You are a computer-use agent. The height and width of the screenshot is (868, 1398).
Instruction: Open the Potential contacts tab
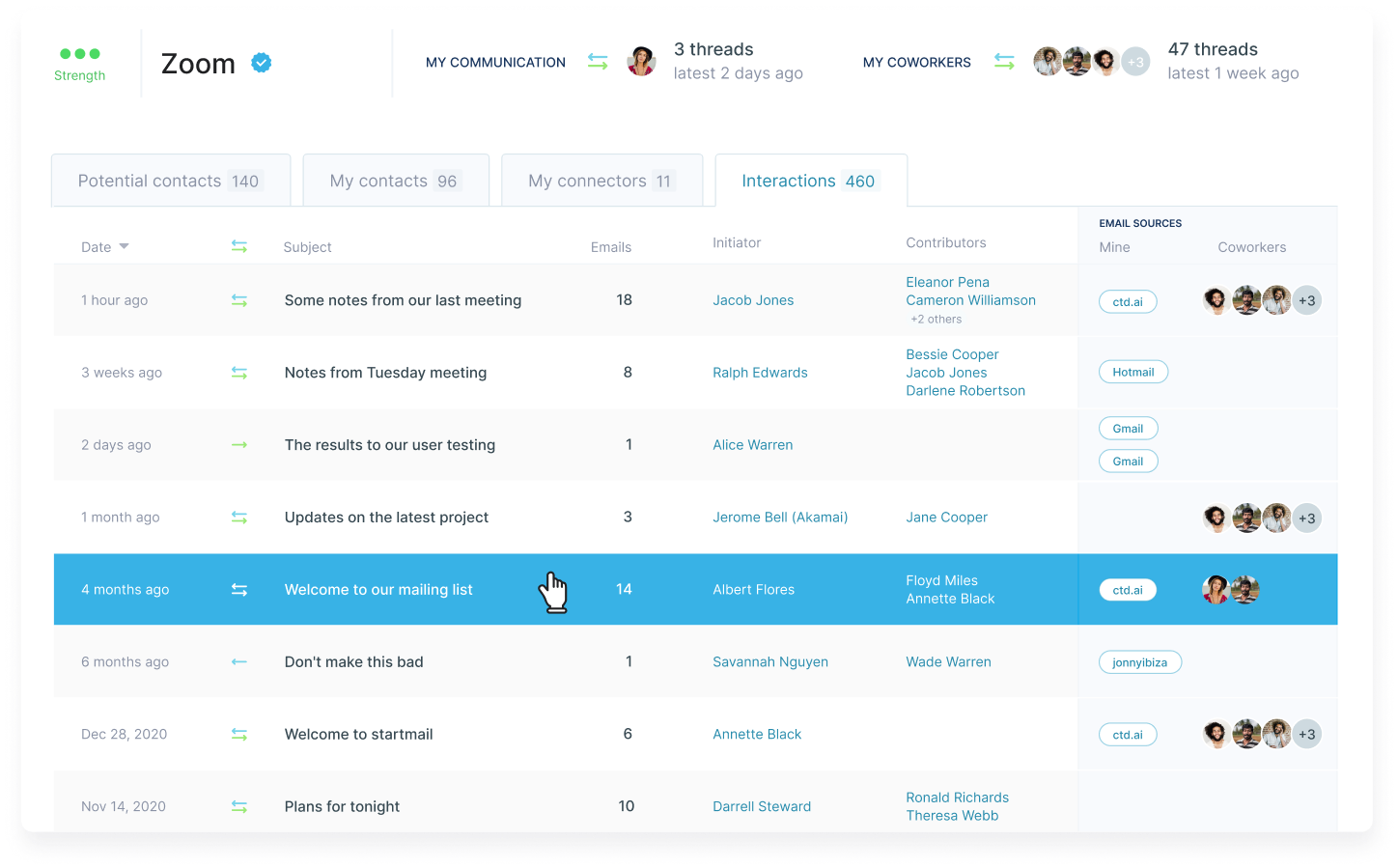pos(170,181)
